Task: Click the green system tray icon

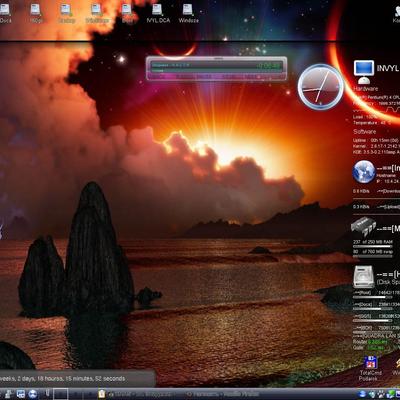Action: 391,394
